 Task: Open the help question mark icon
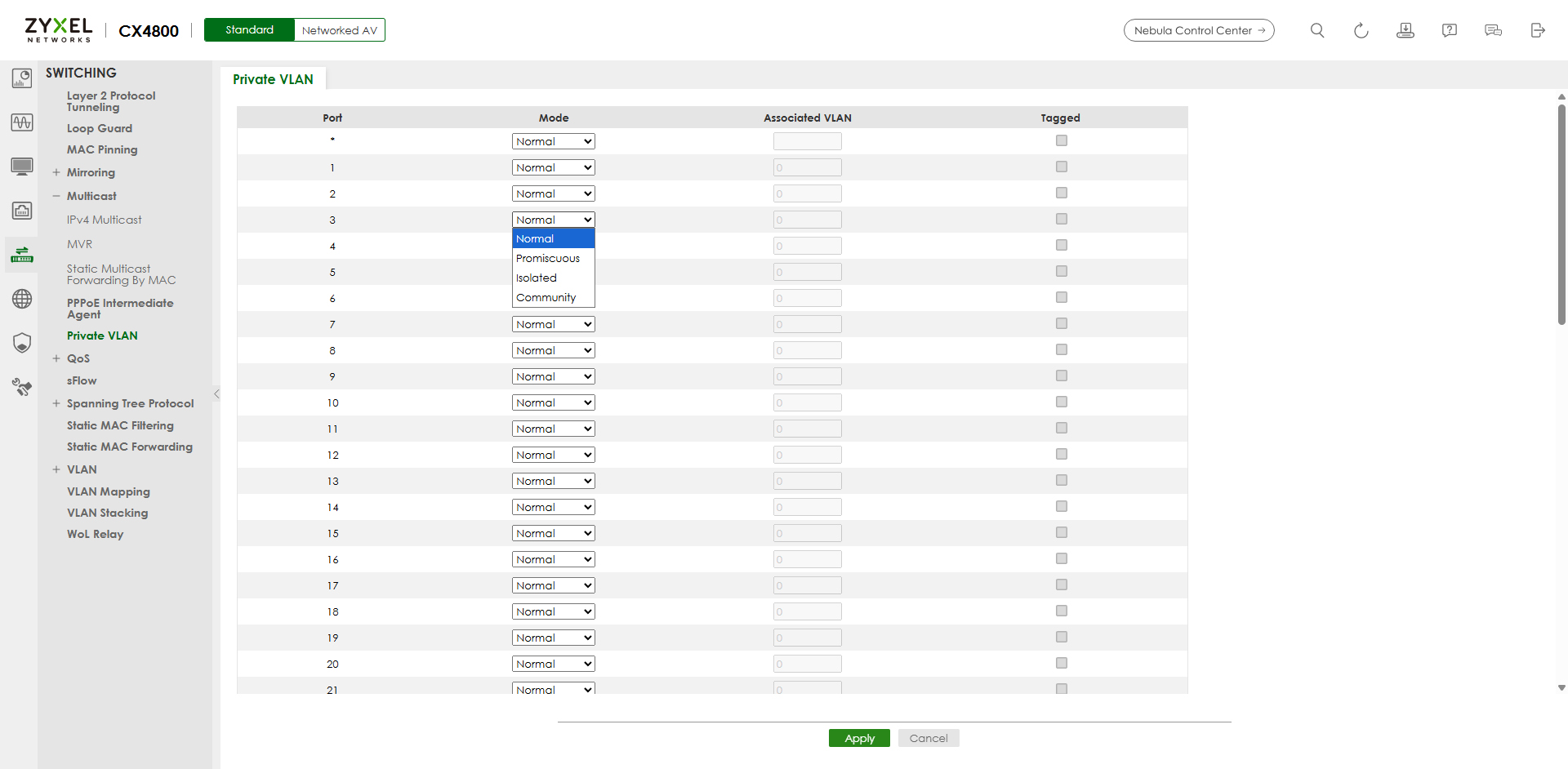tap(1449, 30)
